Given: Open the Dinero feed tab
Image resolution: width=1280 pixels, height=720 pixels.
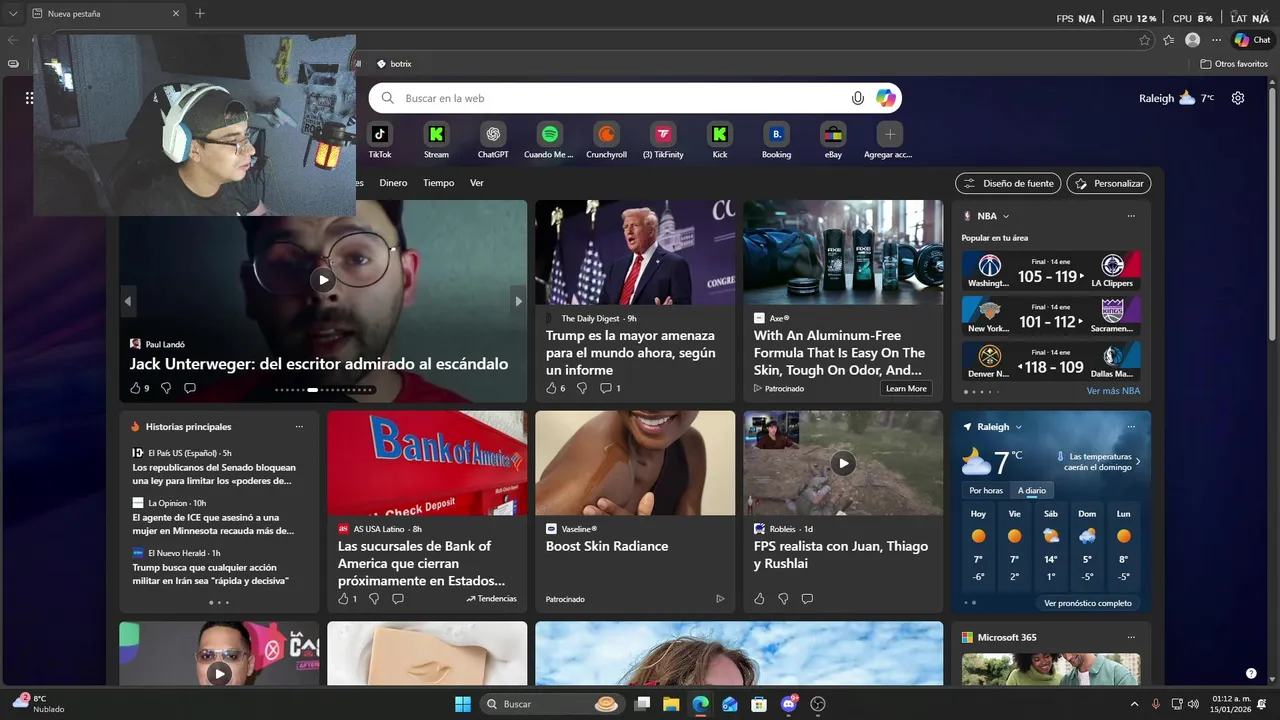Looking at the screenshot, I should pyautogui.click(x=393, y=183).
